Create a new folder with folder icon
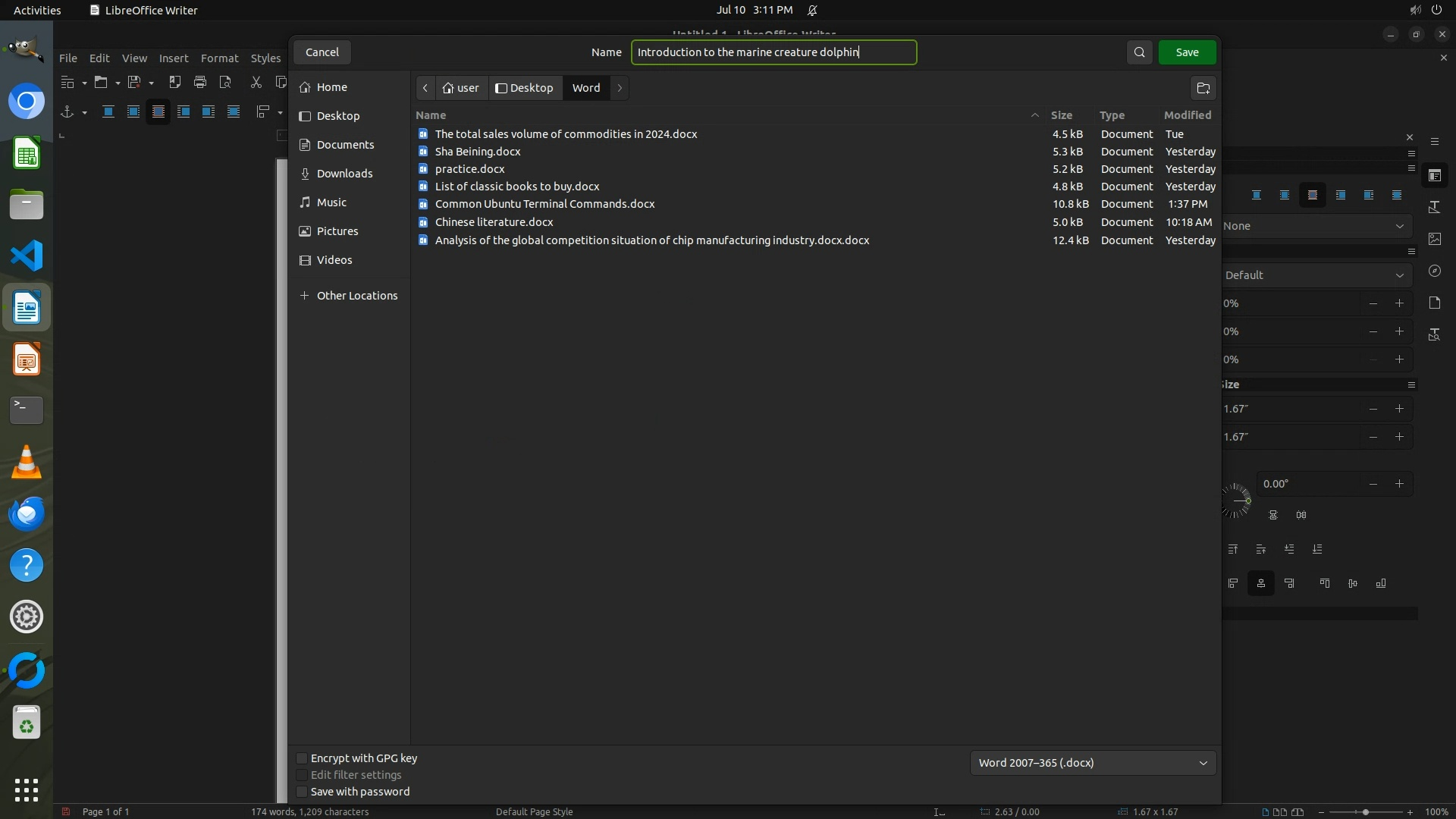 [x=1203, y=88]
